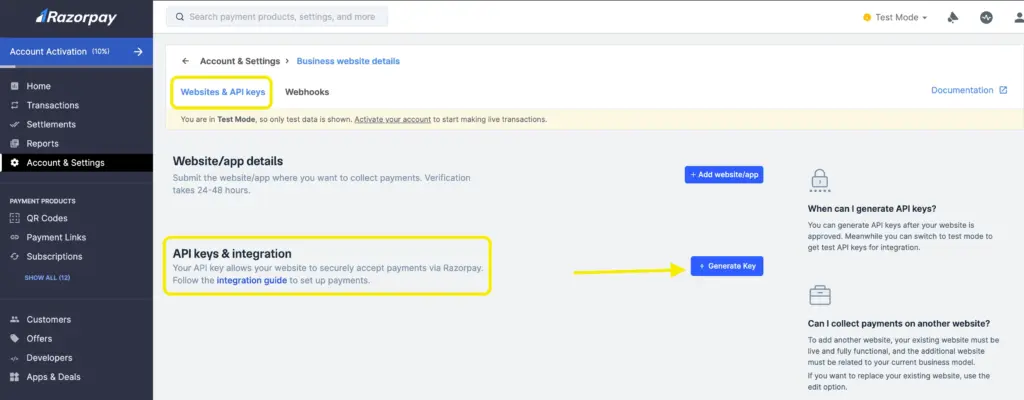Viewport: 1024px width, 400px height.
Task: Click the Add website/app button
Action: (724, 175)
